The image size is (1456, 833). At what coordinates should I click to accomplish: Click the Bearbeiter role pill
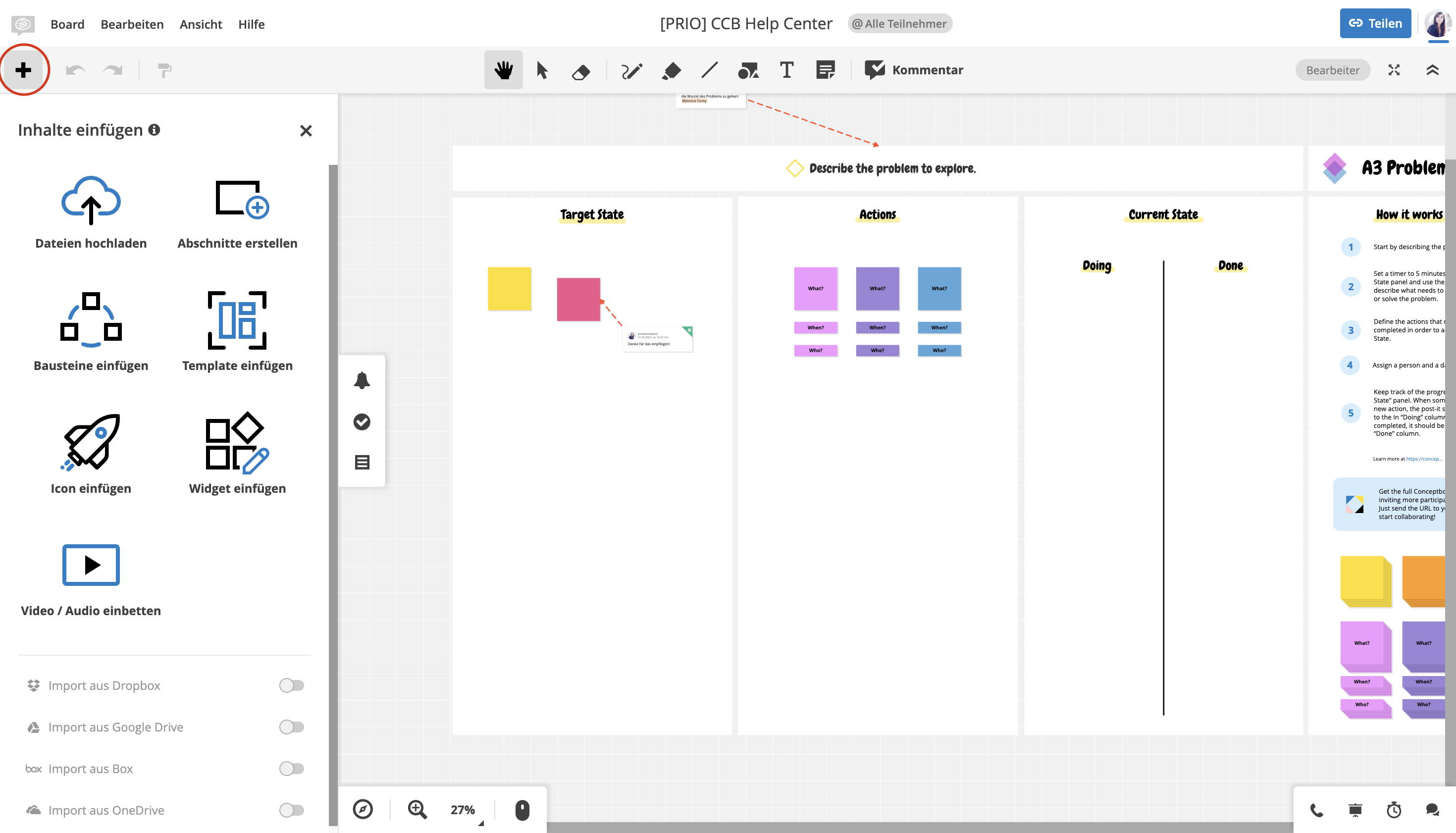tap(1332, 70)
